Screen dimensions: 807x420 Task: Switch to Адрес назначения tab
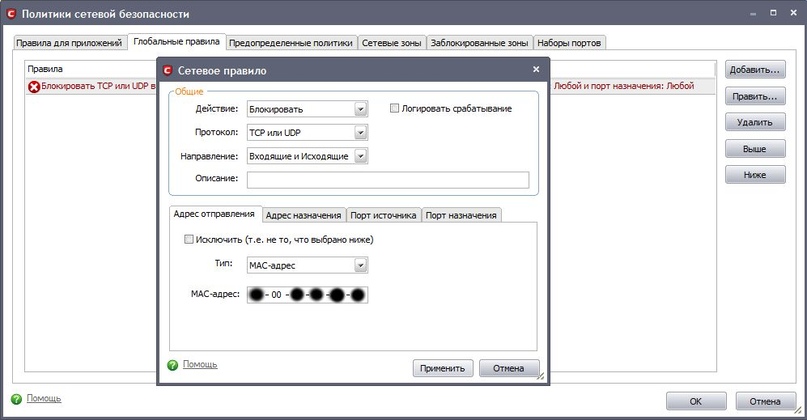point(304,215)
